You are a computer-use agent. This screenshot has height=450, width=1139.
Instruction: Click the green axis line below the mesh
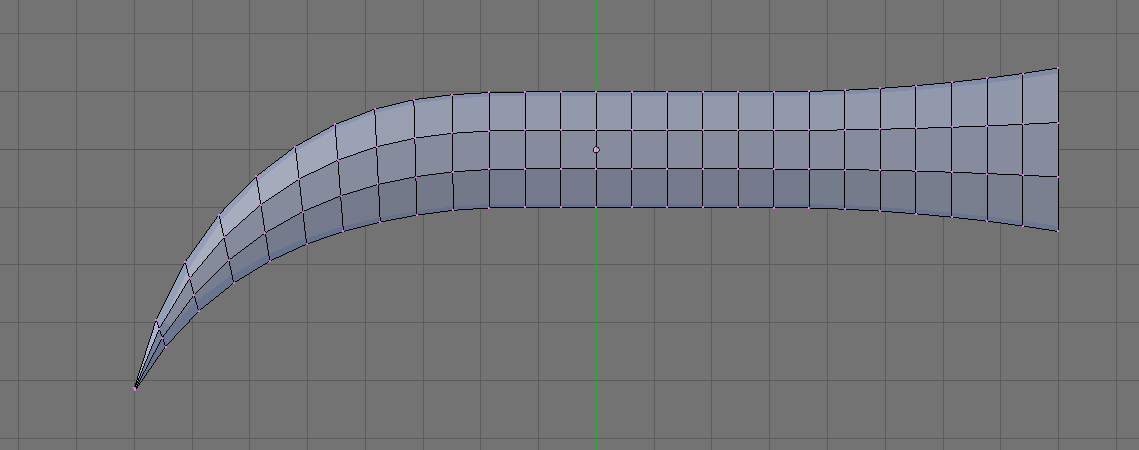(596, 327)
